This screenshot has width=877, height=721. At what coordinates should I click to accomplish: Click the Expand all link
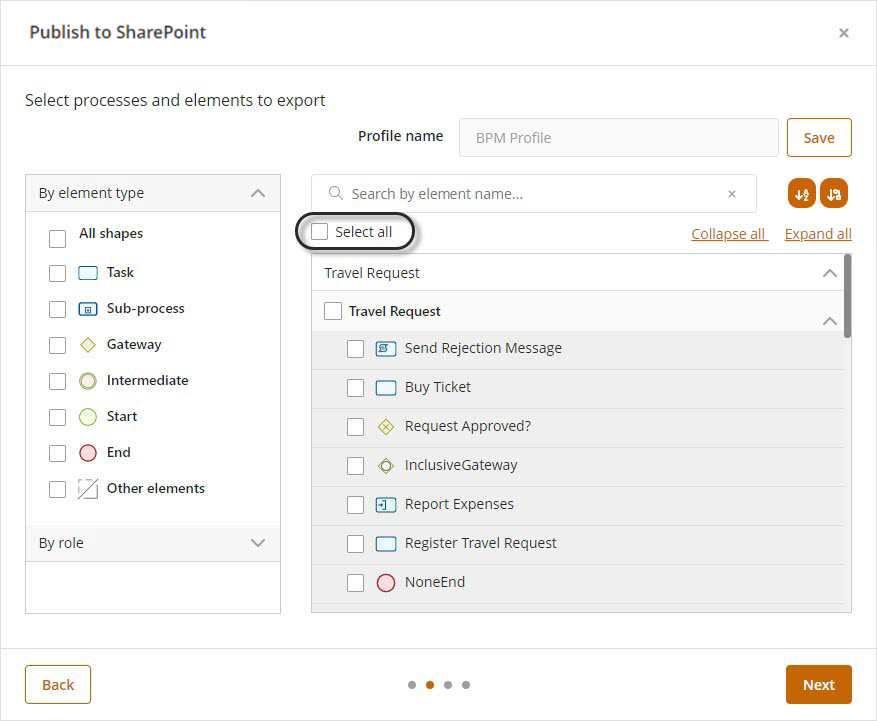817,234
